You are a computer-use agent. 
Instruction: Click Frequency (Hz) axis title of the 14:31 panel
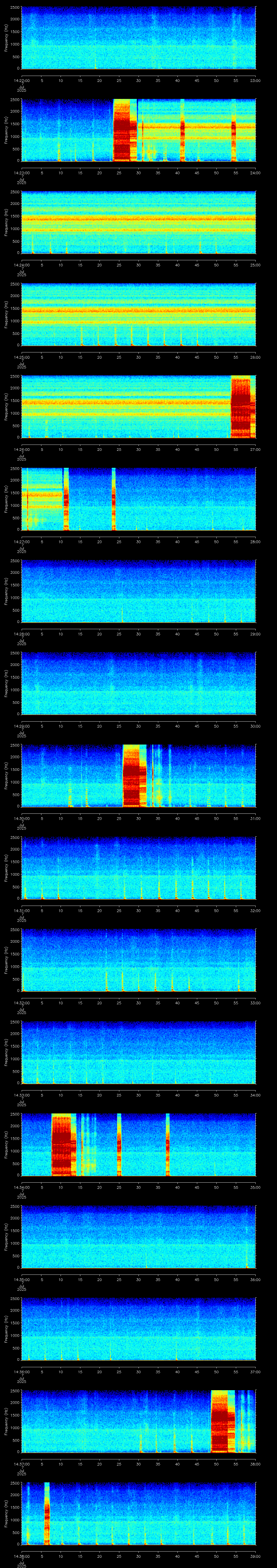click(6, 868)
